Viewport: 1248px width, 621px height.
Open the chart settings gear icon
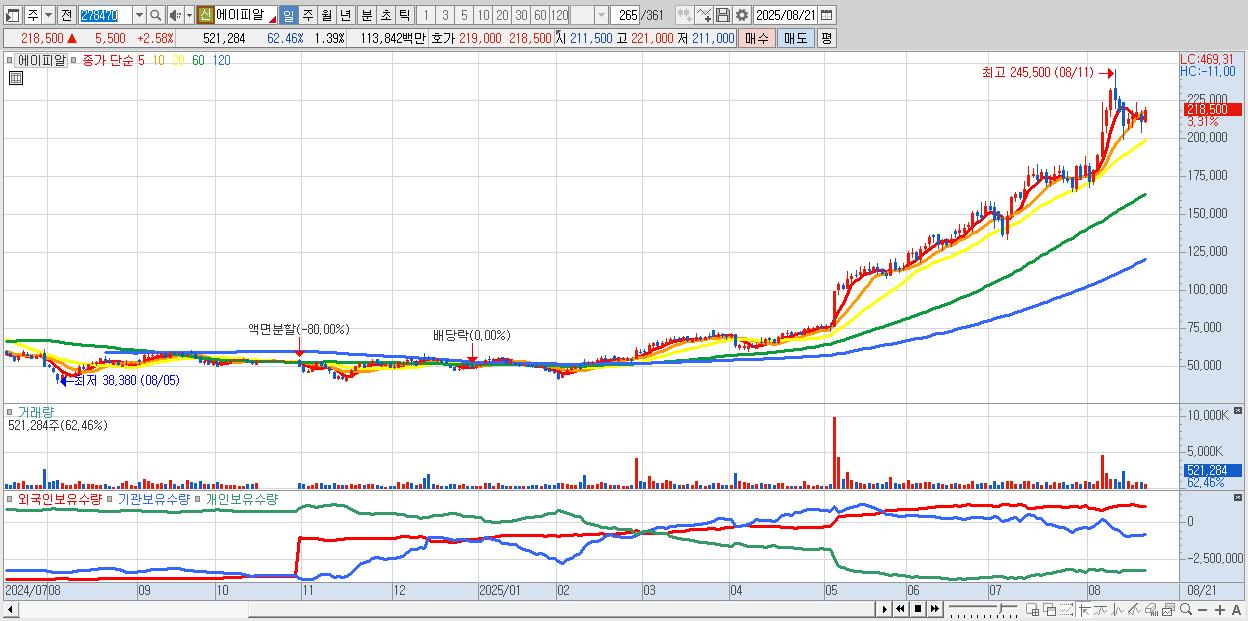point(741,15)
